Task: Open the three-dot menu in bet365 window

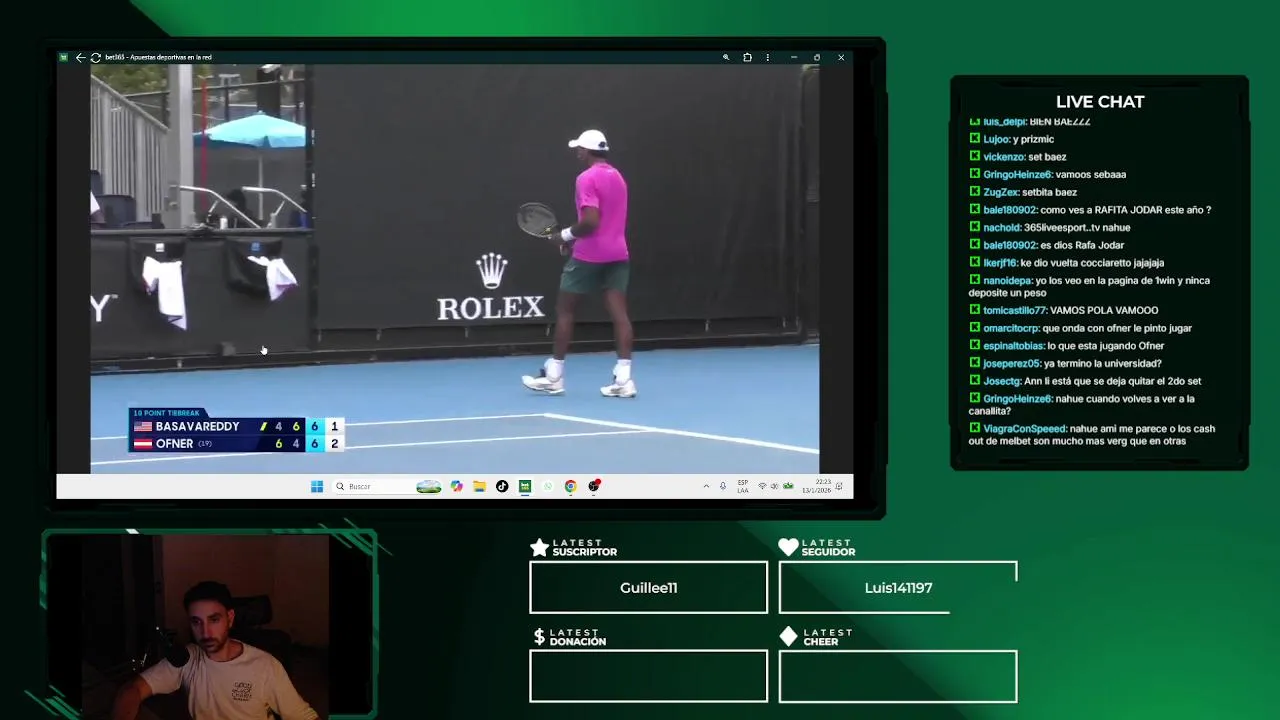Action: 768,57
